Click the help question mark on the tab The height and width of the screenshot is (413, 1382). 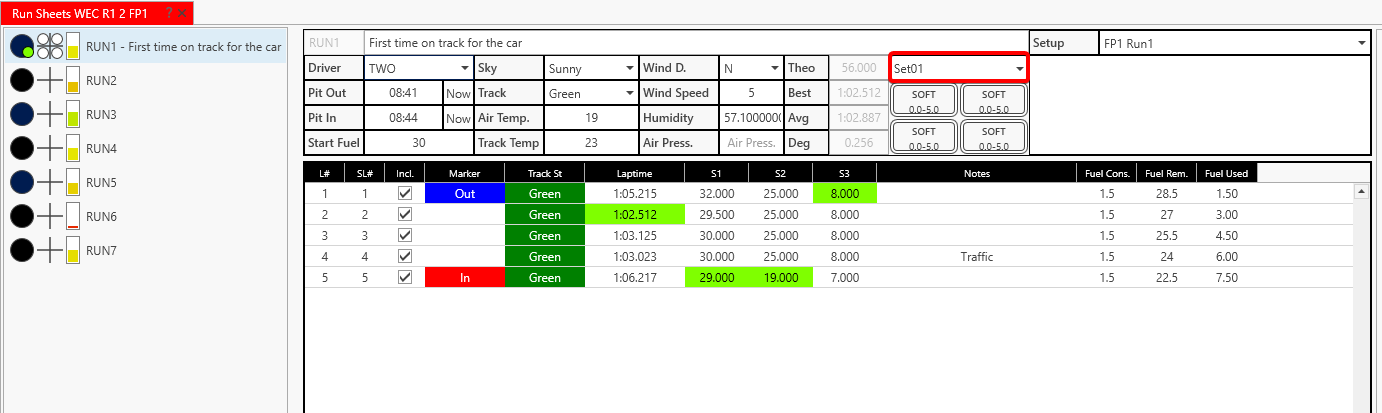pyautogui.click(x=169, y=14)
